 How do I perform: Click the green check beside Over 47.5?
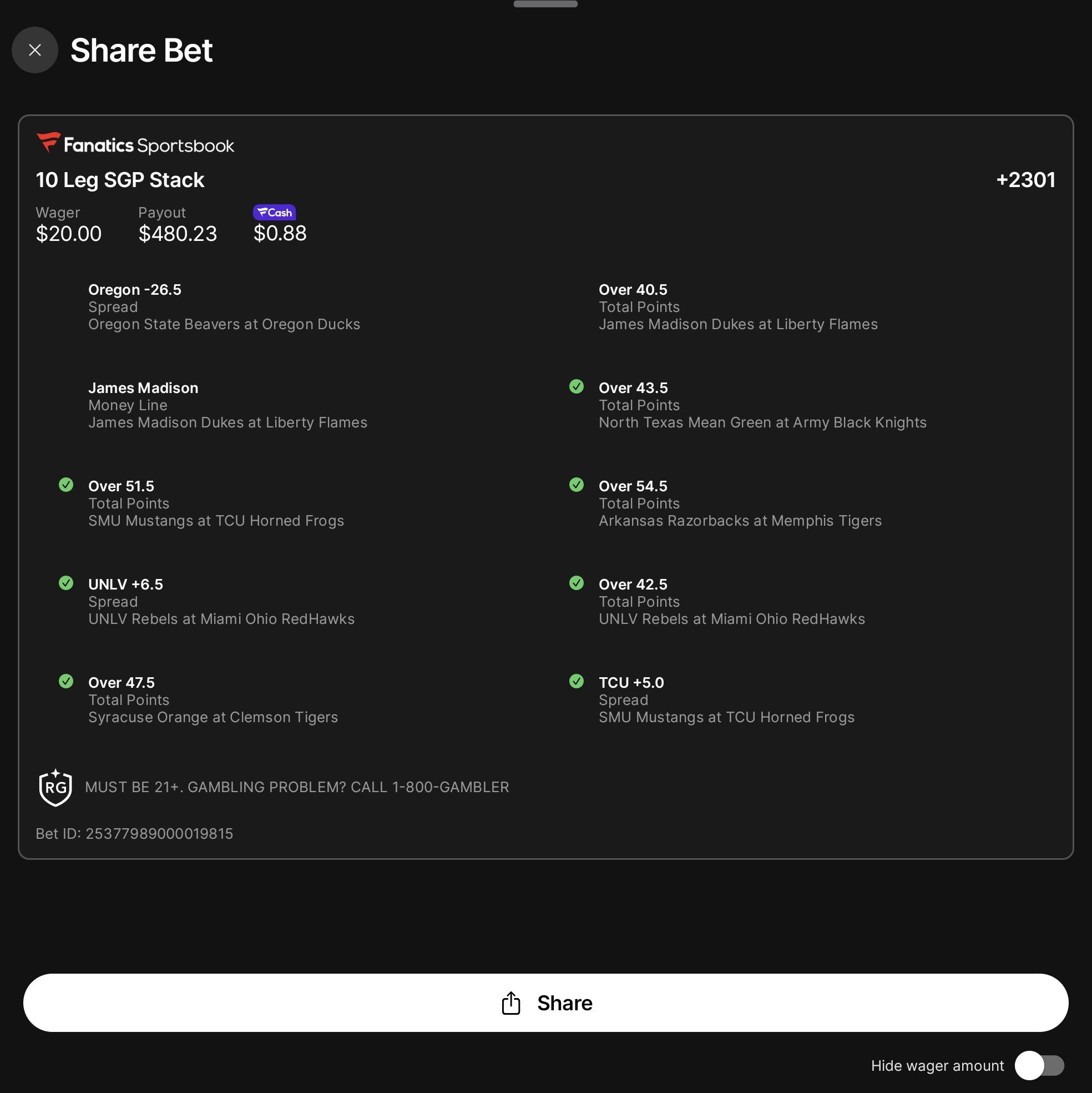pyautogui.click(x=66, y=681)
